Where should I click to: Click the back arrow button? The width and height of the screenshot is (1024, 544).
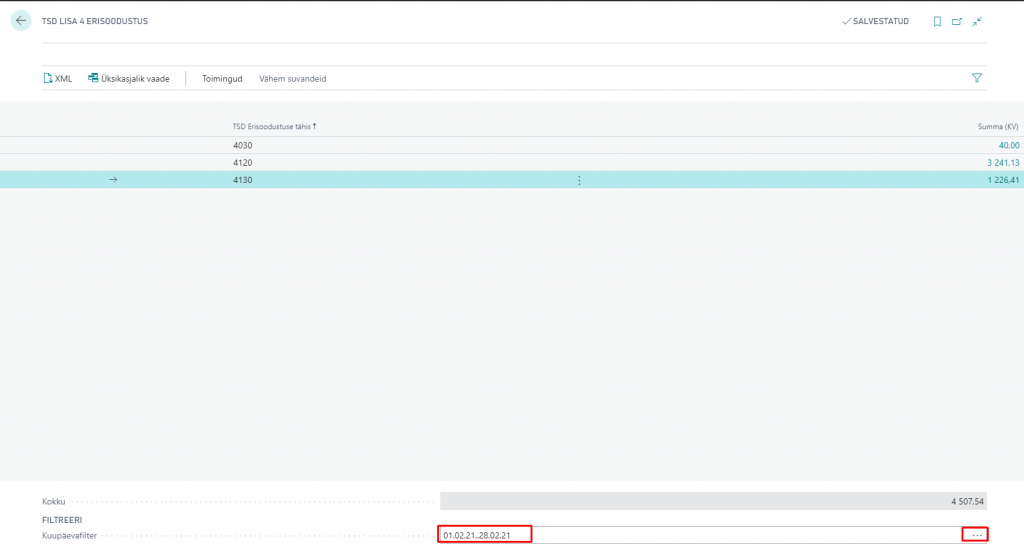tap(21, 20)
